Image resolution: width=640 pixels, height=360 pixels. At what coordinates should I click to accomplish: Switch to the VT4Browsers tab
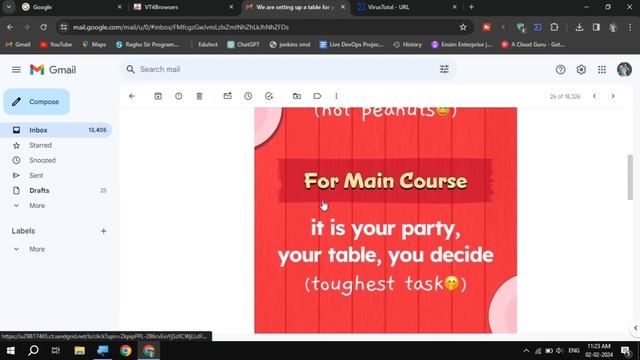pos(183,7)
